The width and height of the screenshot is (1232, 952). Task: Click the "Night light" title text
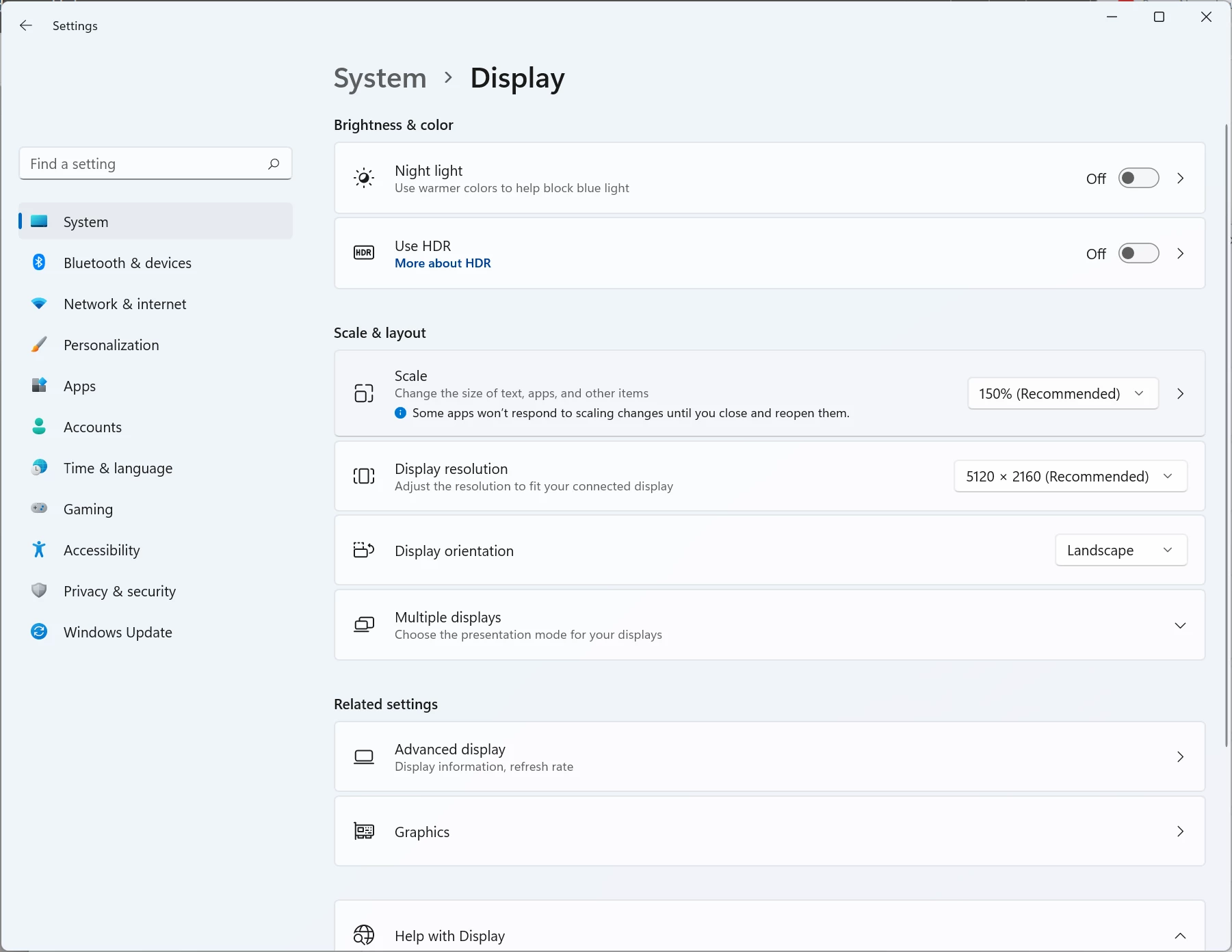point(428,171)
